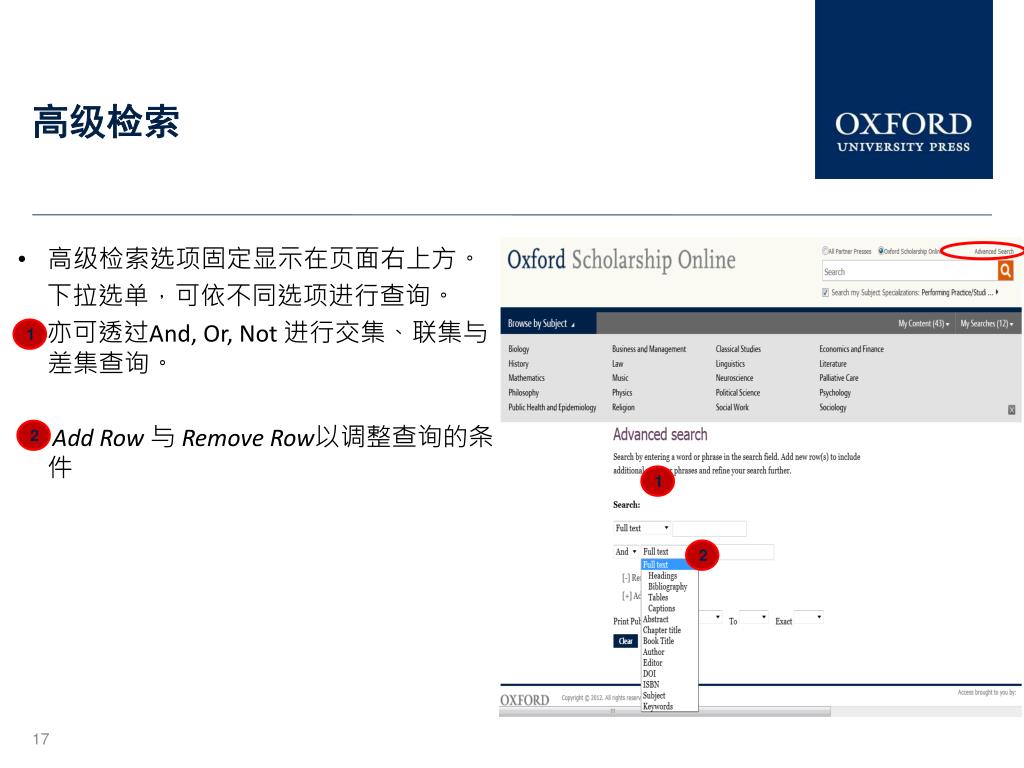The image size is (1024, 768).
Task: Open the Literature subject link
Action: click(x=833, y=364)
